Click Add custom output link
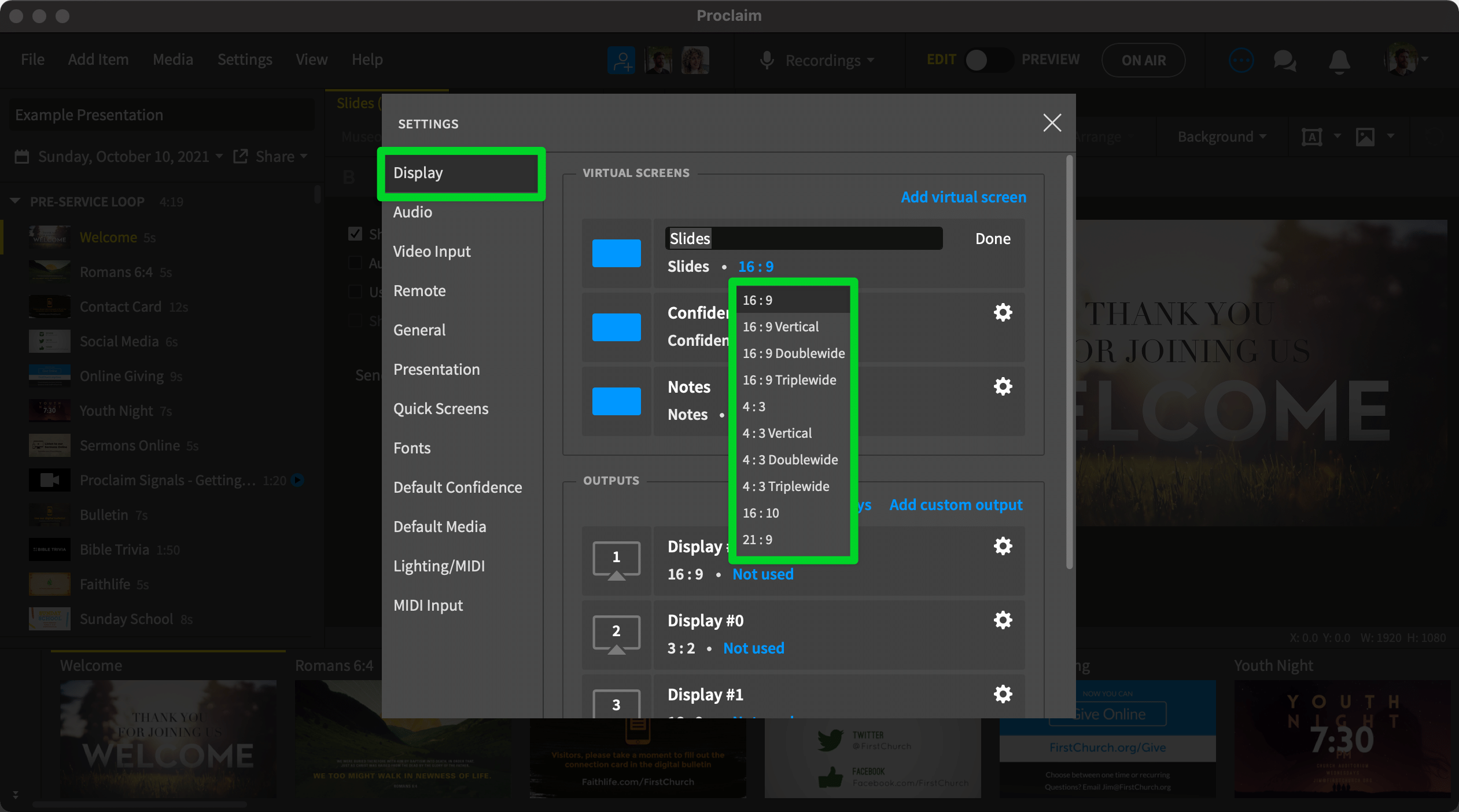Viewport: 1459px width, 812px height. [956, 505]
